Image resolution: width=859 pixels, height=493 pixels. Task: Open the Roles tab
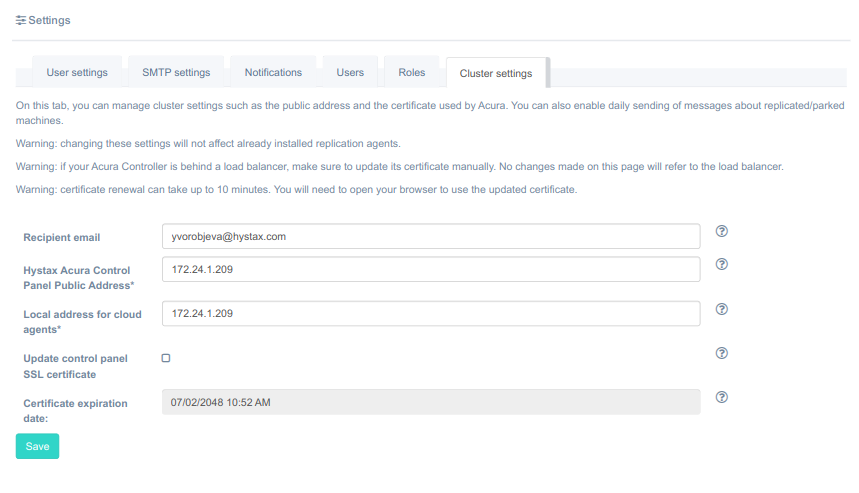(411, 73)
